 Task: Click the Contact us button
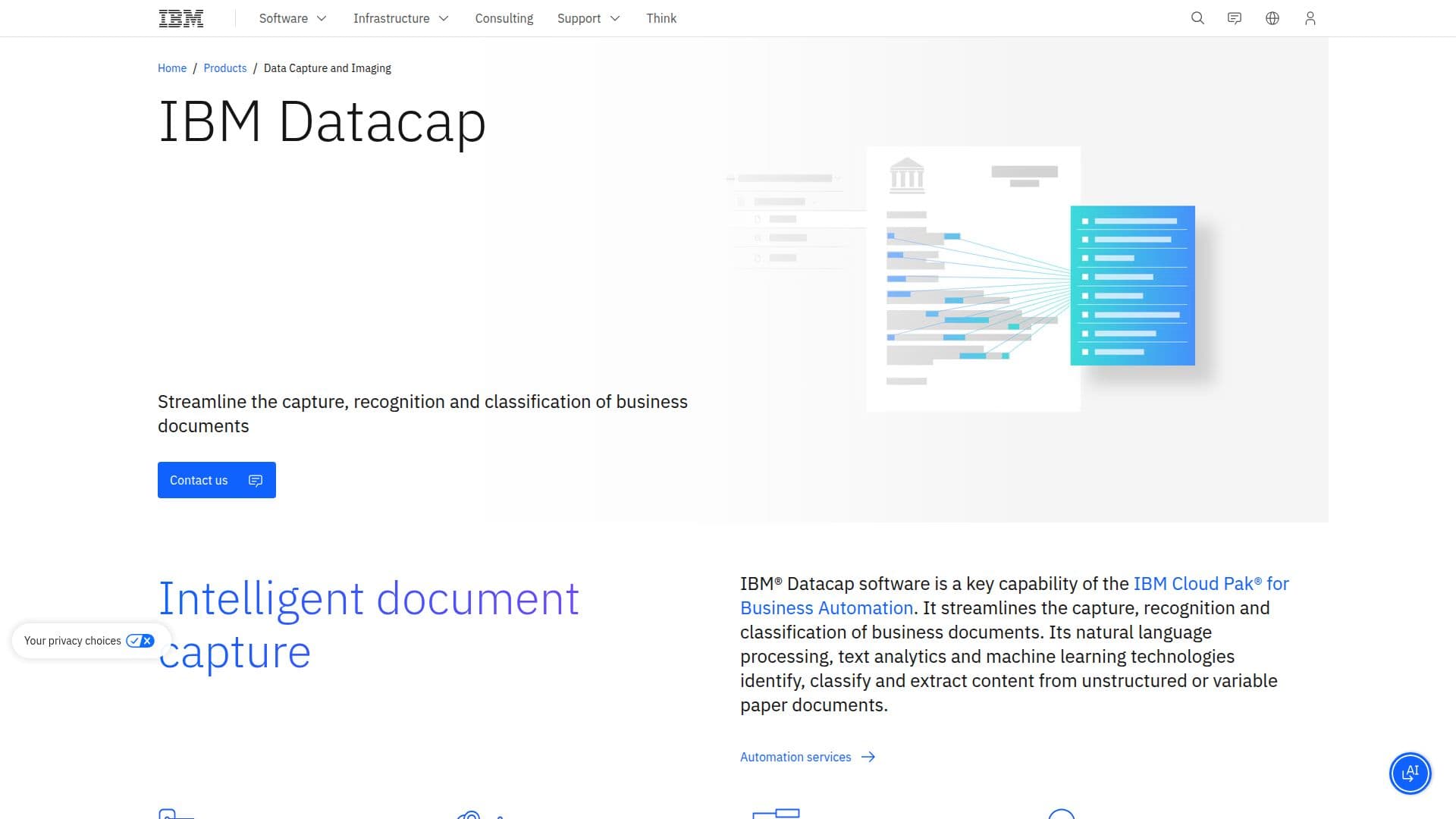point(217,480)
